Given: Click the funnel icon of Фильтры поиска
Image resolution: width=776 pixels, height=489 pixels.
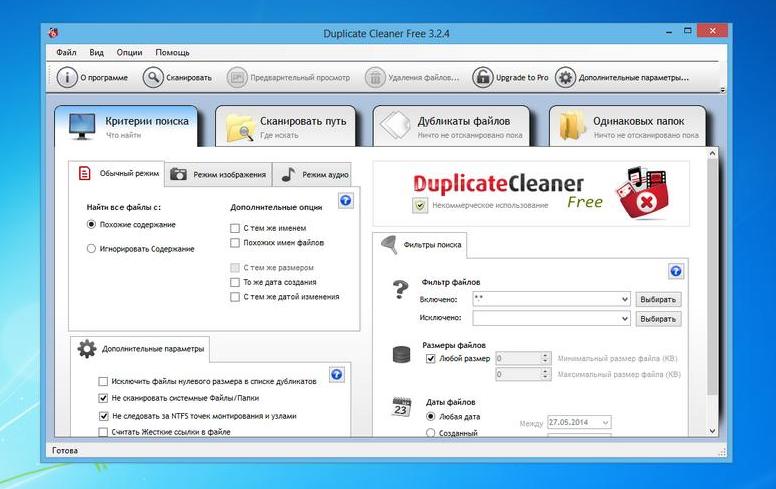Looking at the screenshot, I should pos(389,244).
